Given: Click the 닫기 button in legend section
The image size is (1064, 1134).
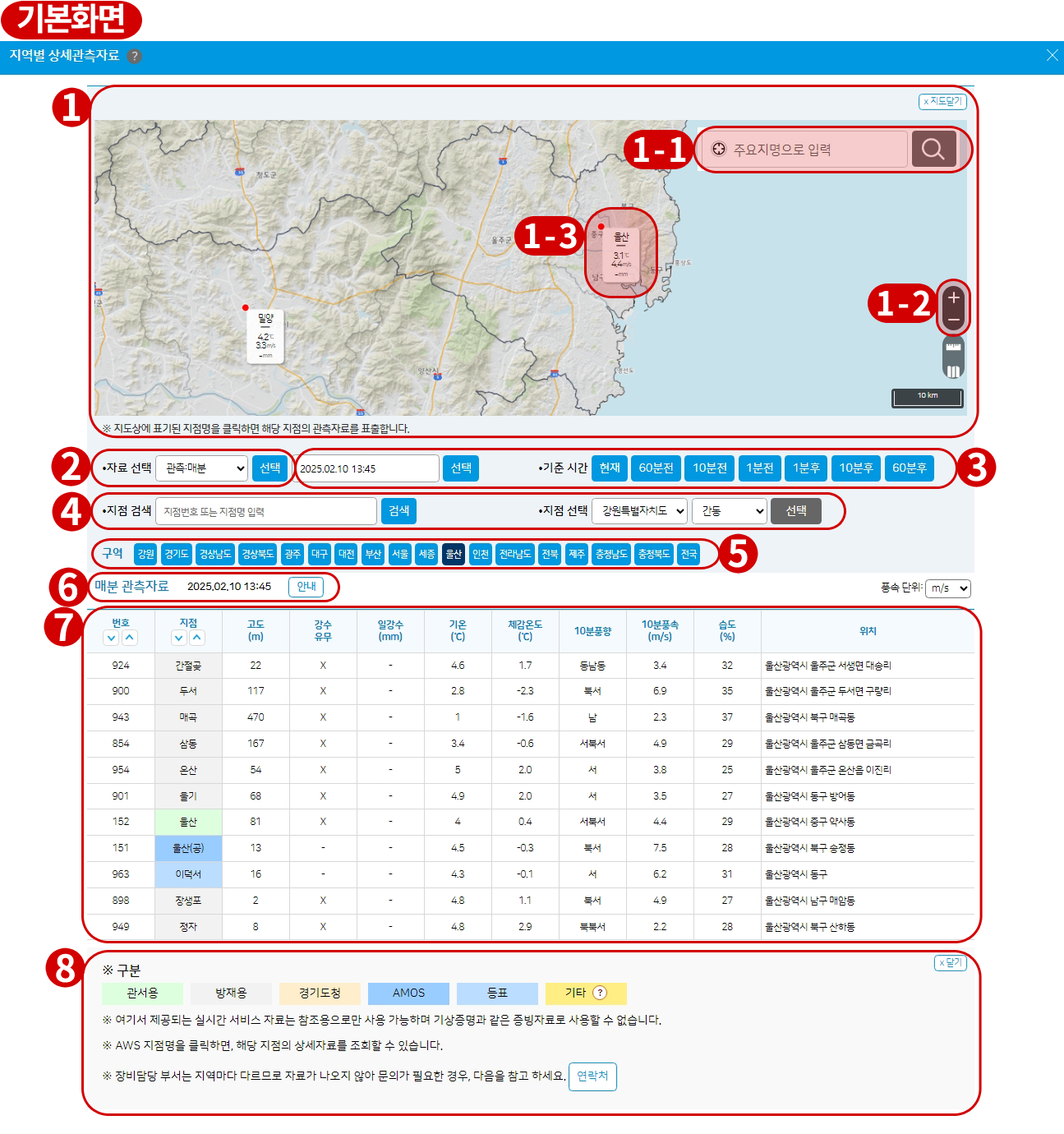Looking at the screenshot, I should tap(951, 963).
